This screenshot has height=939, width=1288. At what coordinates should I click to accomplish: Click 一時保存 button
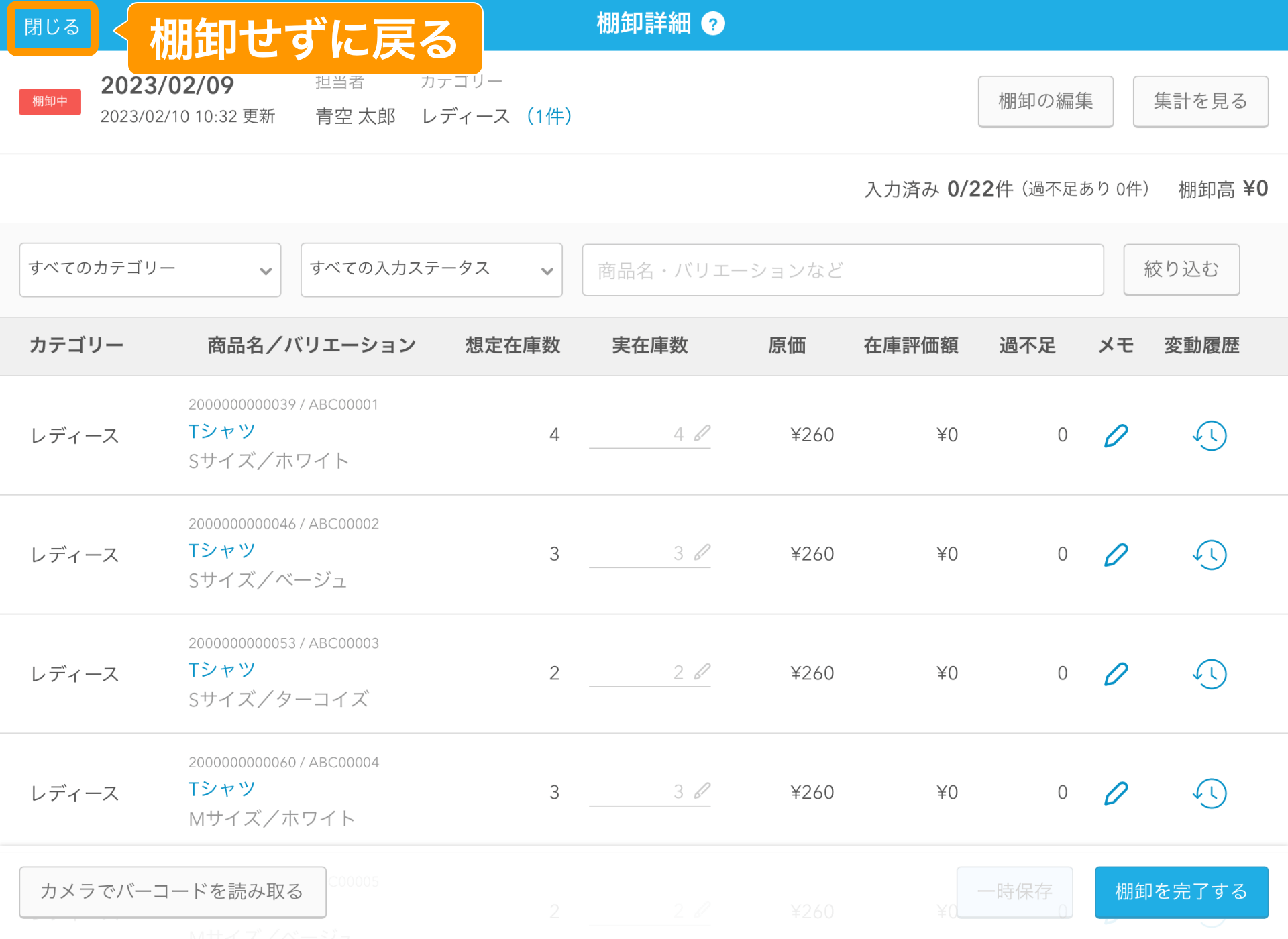(1014, 891)
